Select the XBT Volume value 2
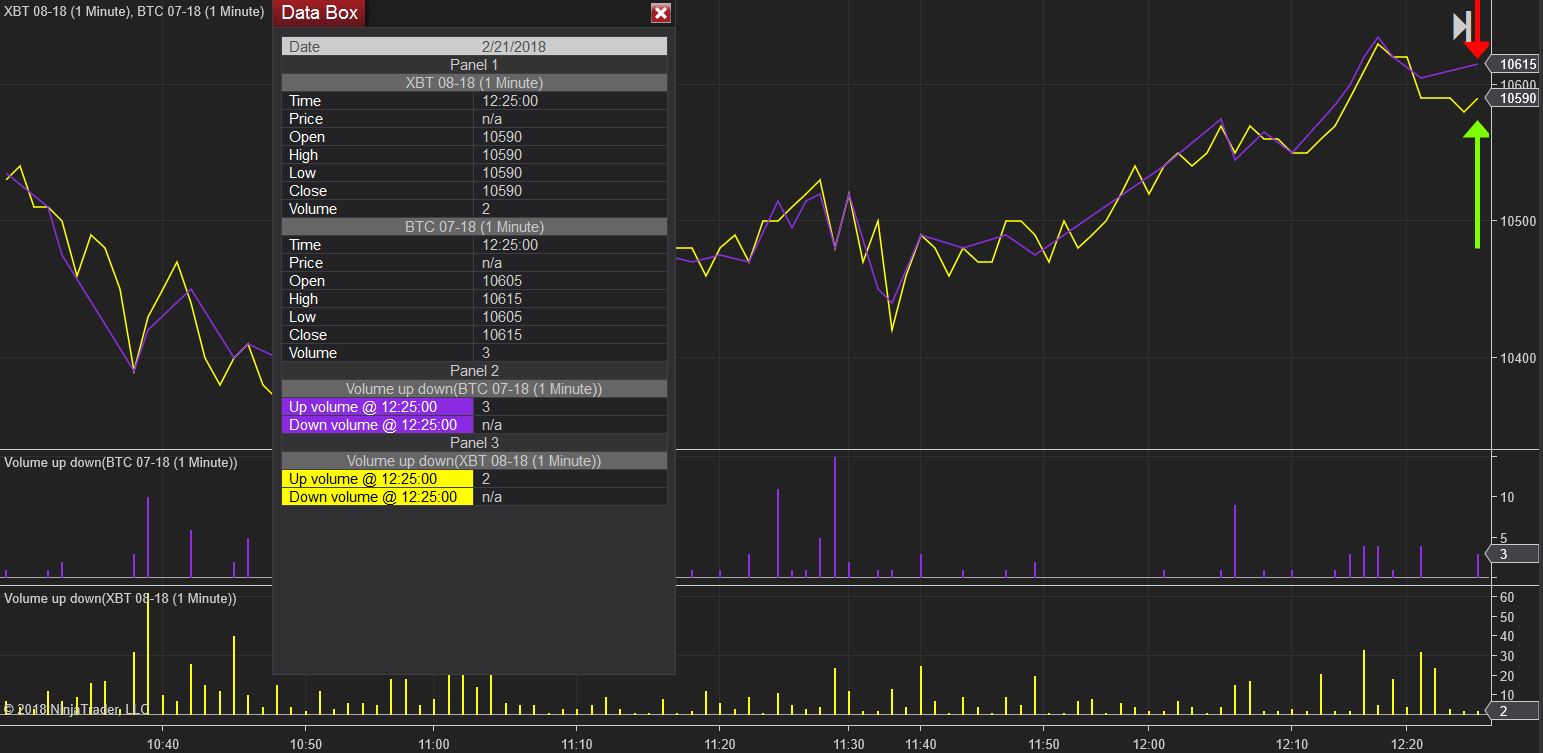Screen dimensions: 1543x753 [486, 208]
